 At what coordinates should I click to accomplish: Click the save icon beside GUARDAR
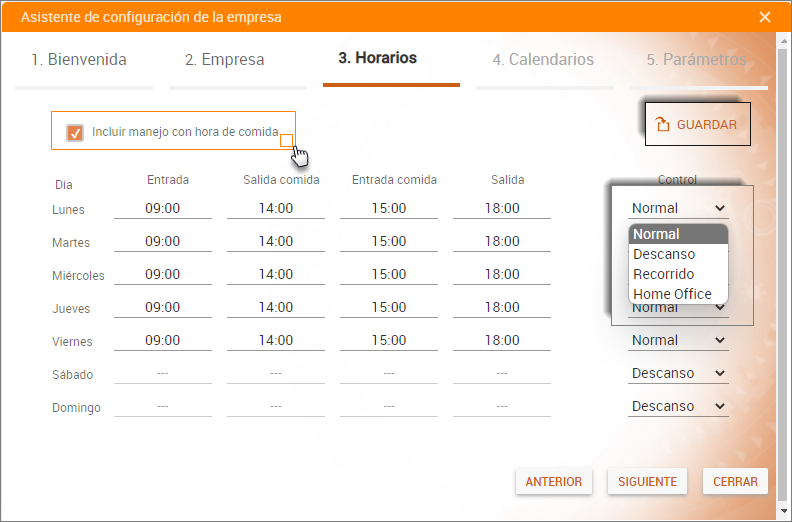coord(662,125)
